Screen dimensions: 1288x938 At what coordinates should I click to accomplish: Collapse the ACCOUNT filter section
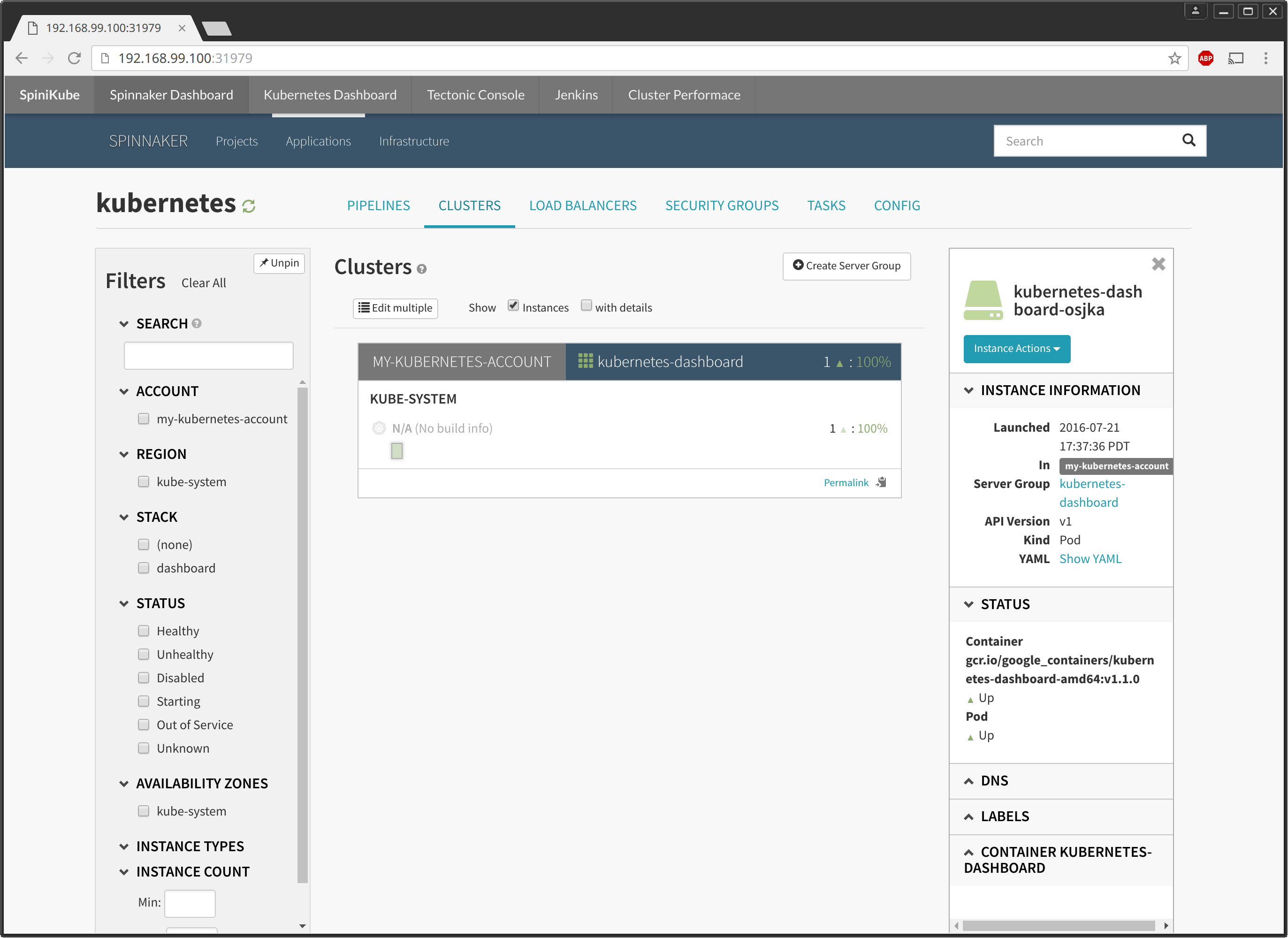(x=167, y=391)
